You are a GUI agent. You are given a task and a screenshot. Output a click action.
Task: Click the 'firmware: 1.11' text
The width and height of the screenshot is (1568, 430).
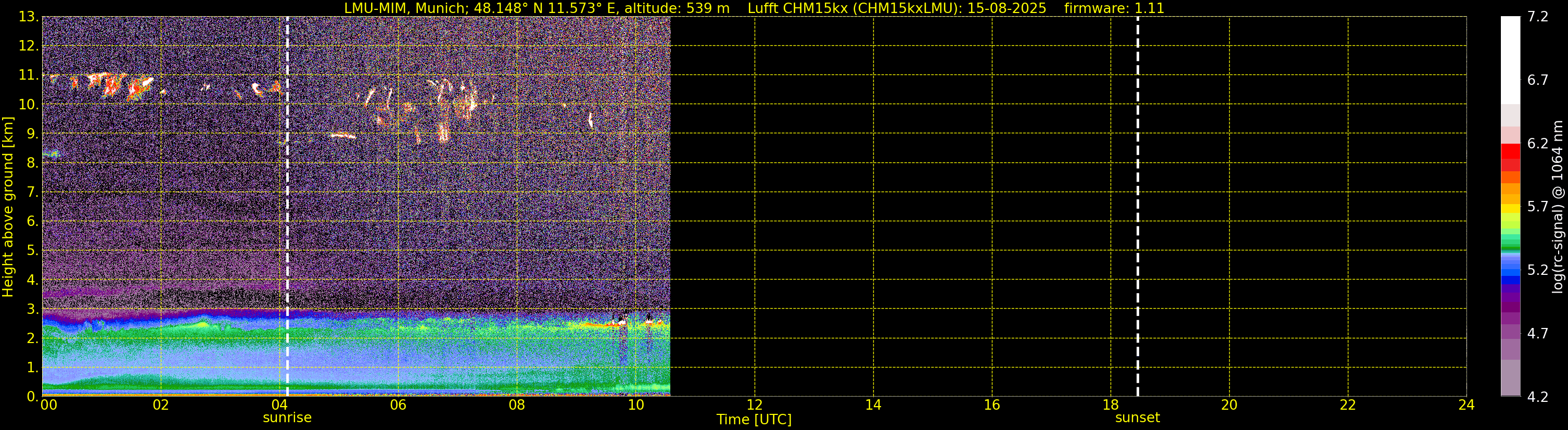point(1114,8)
